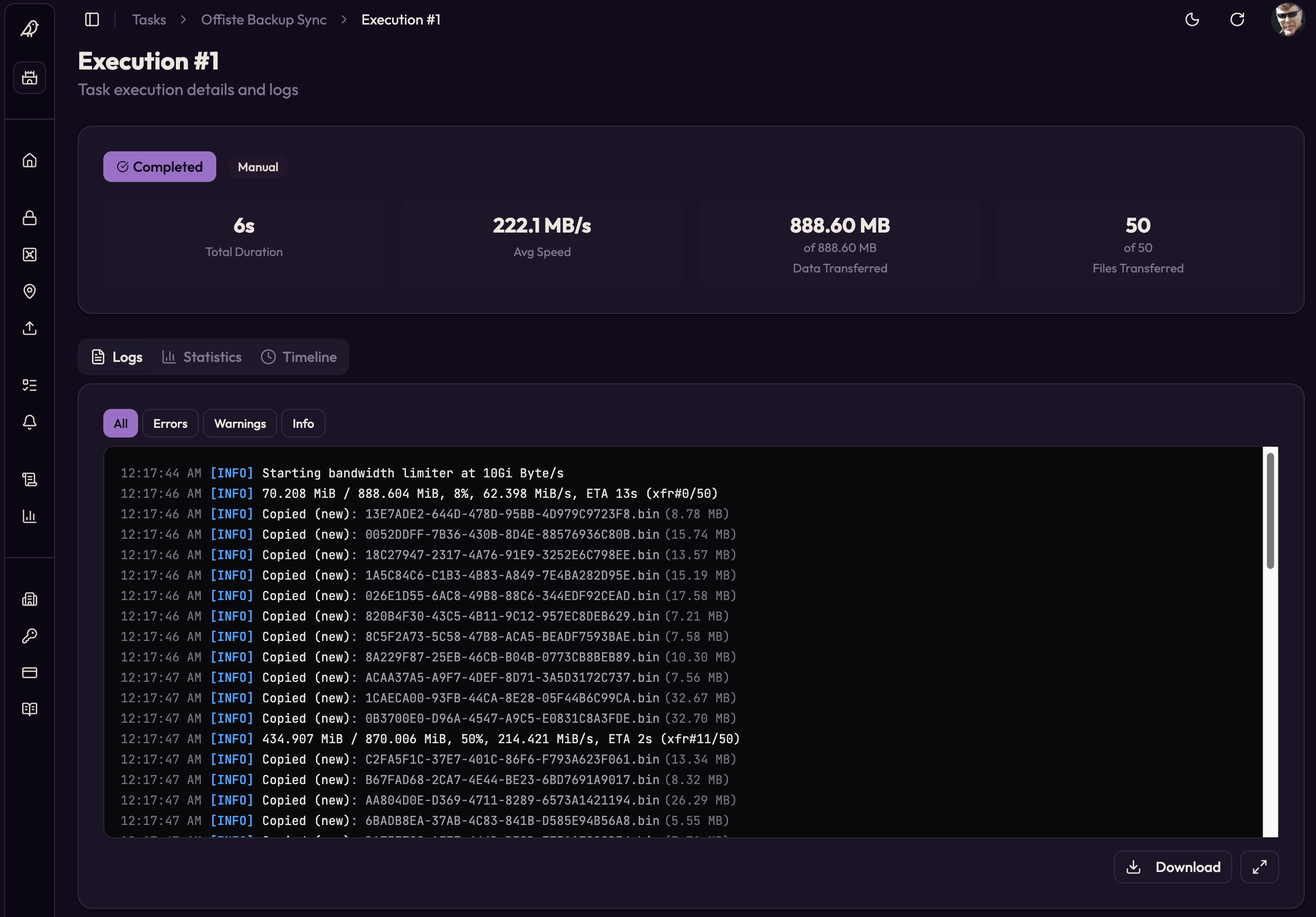Image resolution: width=1316 pixels, height=917 pixels.
Task: Click the log viewer scrollbar thumb
Action: [x=1270, y=510]
